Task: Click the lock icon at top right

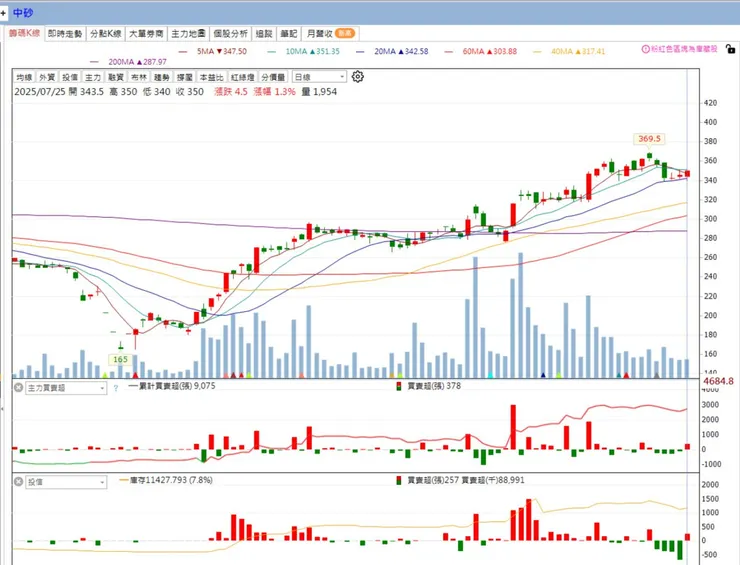Action: pos(730,49)
